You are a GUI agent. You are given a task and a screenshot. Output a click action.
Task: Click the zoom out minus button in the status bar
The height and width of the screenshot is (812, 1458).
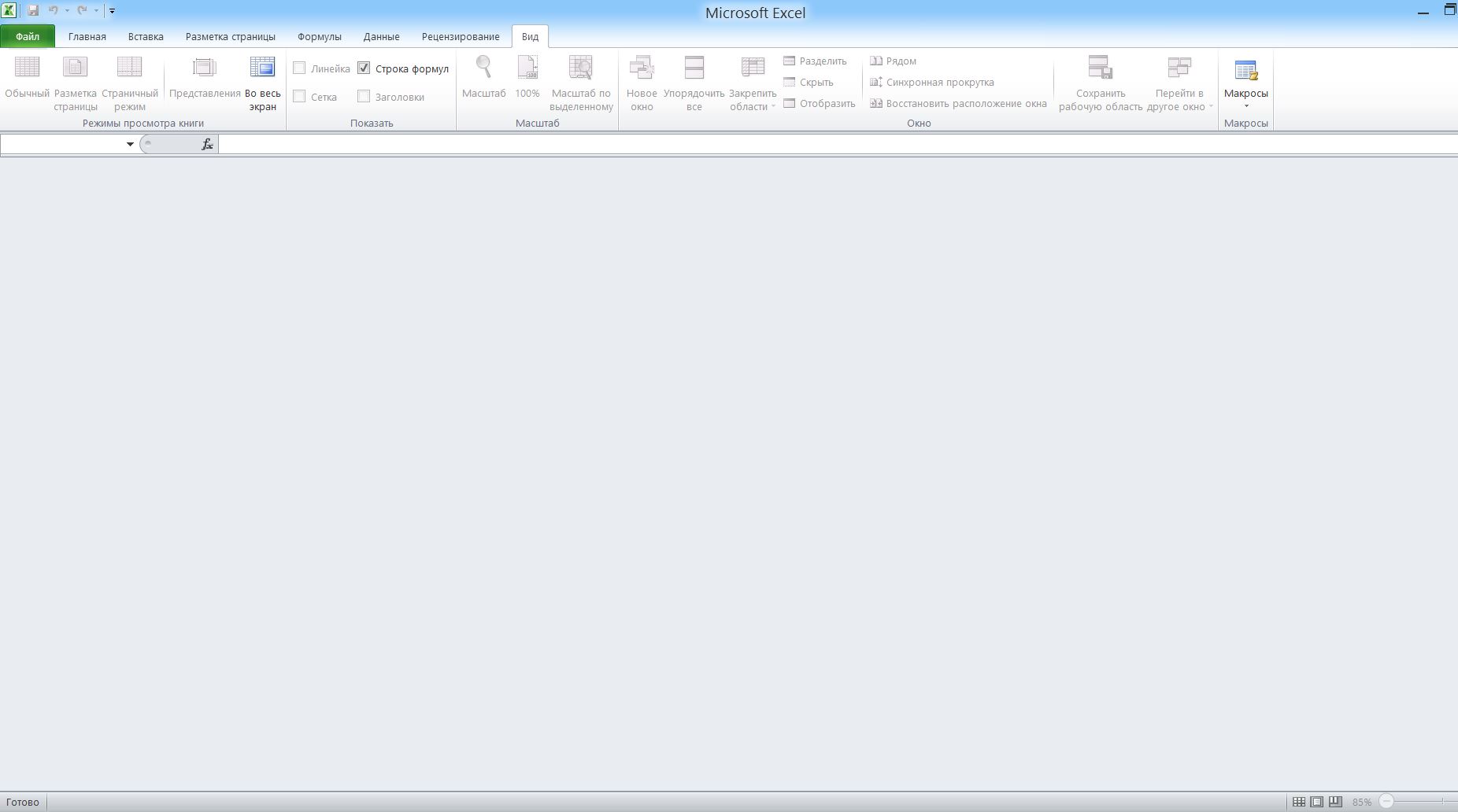(x=1386, y=802)
